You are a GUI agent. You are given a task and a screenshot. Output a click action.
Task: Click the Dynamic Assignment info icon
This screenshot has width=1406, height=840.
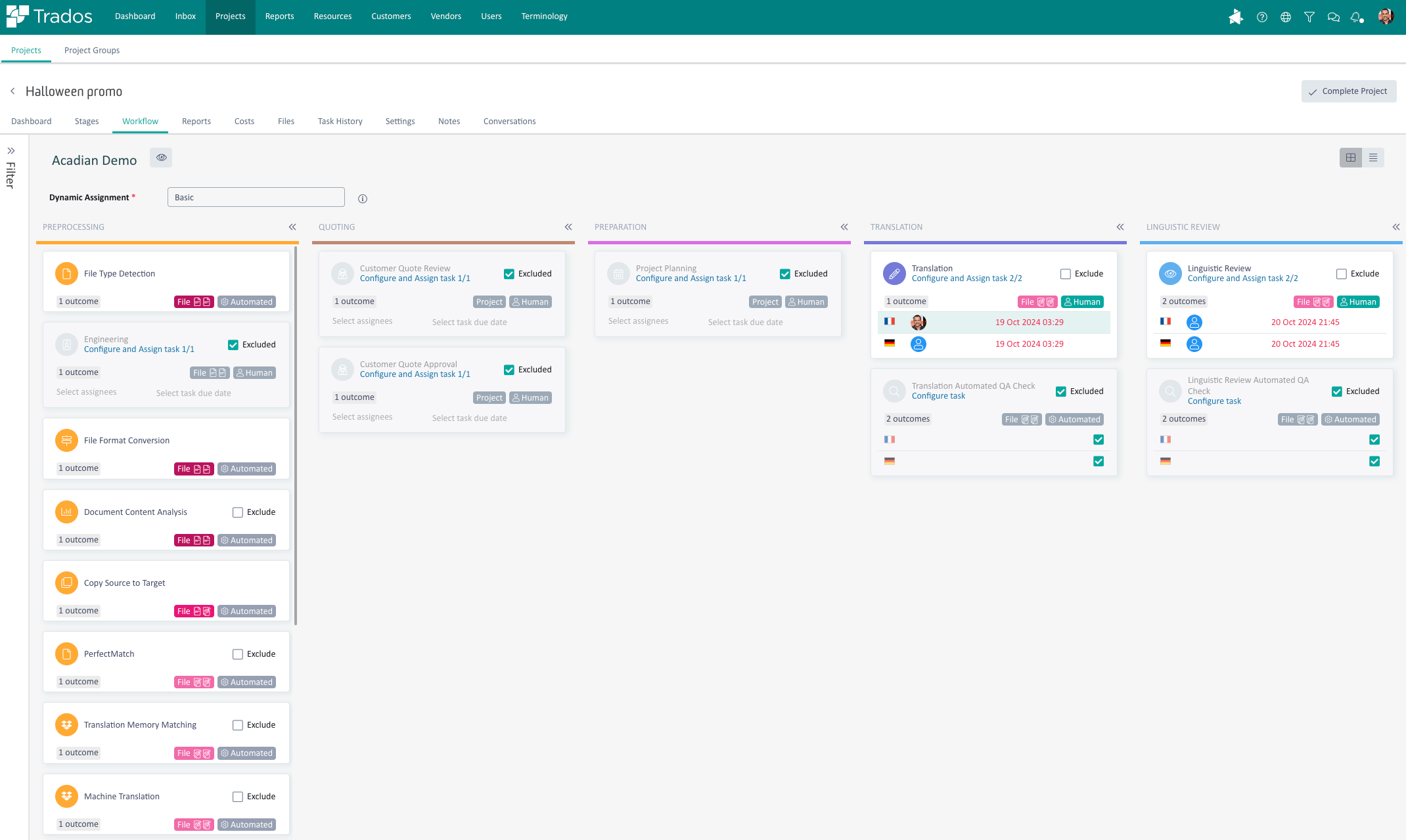click(x=363, y=198)
